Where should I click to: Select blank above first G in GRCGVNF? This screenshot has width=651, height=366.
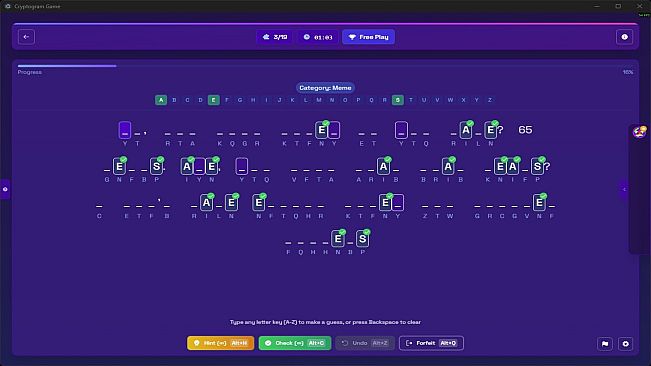477,203
